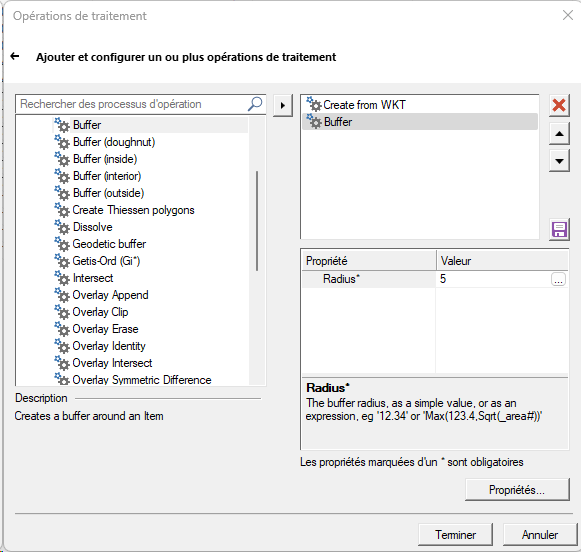
Task: Click the process list vertical scrollbar thumb
Action: (x=257, y=221)
